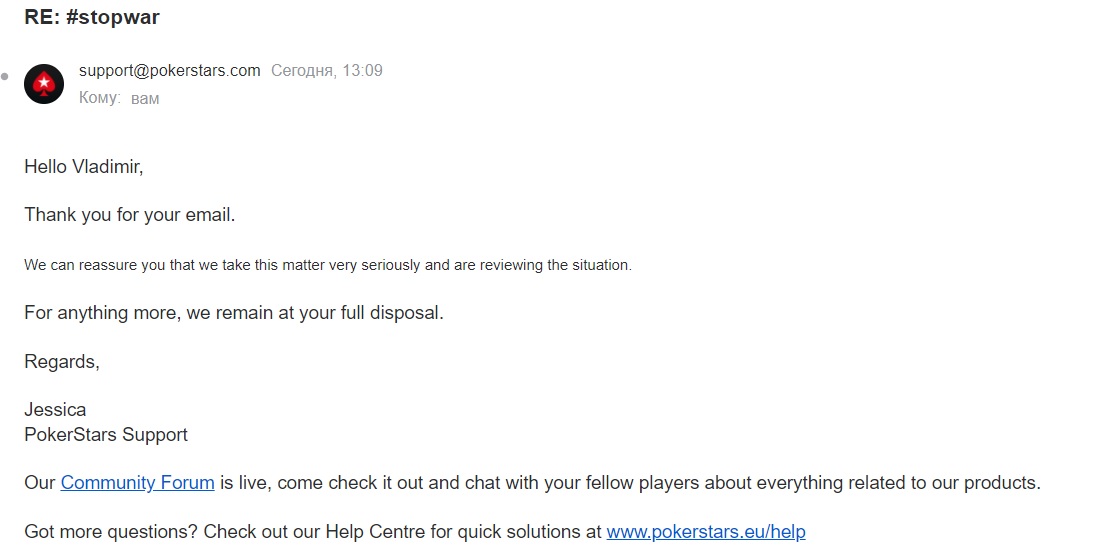Click the signature name Jessica

[x=55, y=410]
